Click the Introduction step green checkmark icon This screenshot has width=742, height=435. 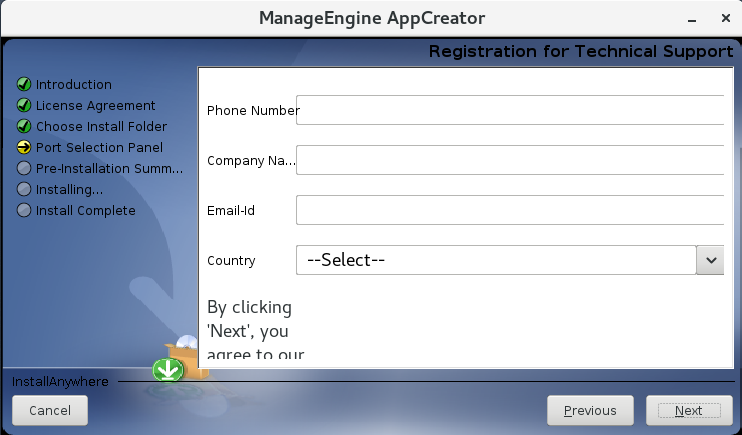pyautogui.click(x=24, y=85)
